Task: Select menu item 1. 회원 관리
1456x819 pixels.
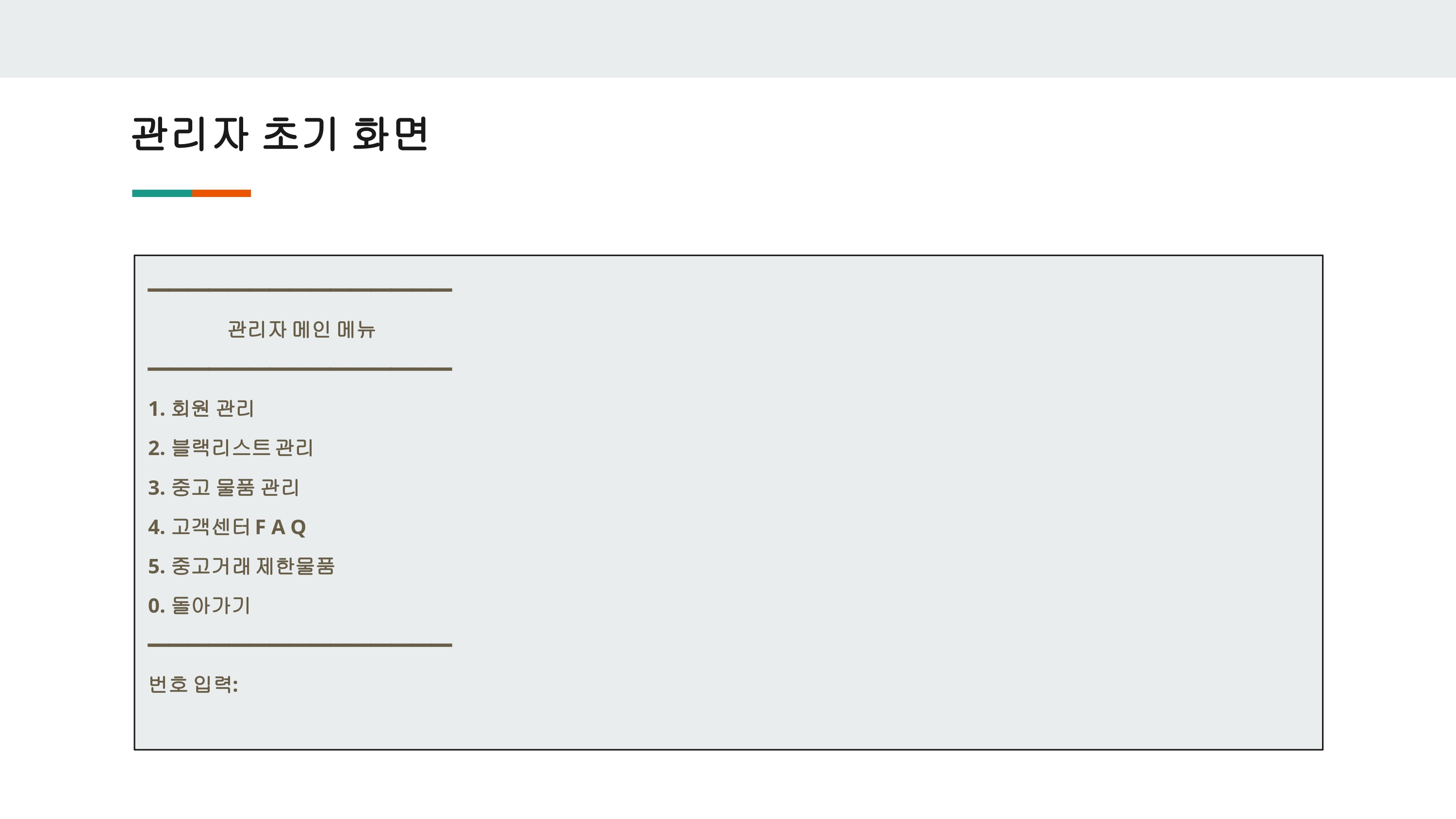Action: click(x=201, y=408)
